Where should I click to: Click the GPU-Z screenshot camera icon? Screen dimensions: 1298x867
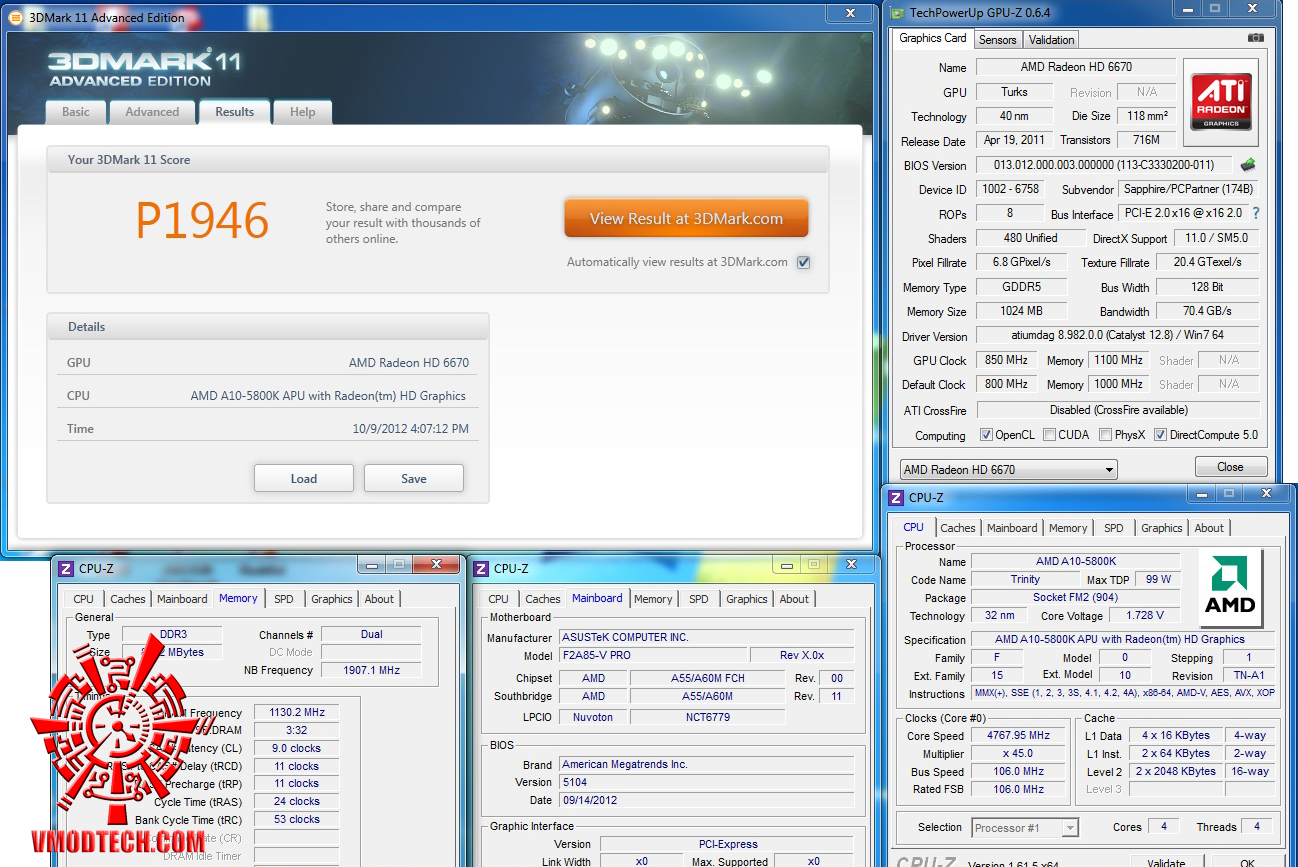(1255, 38)
